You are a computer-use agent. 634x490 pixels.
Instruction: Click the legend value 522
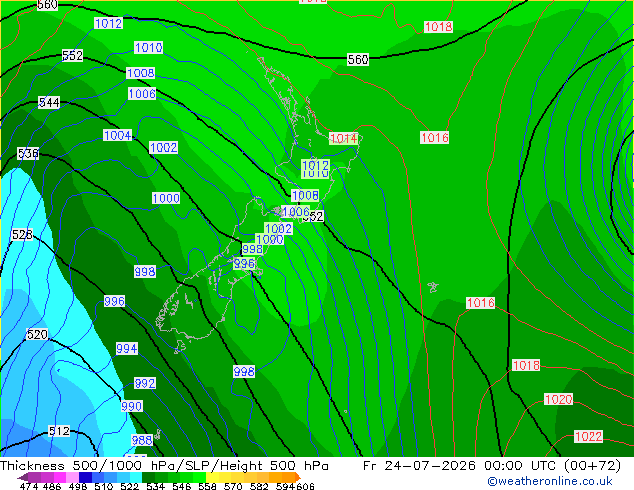129,486
